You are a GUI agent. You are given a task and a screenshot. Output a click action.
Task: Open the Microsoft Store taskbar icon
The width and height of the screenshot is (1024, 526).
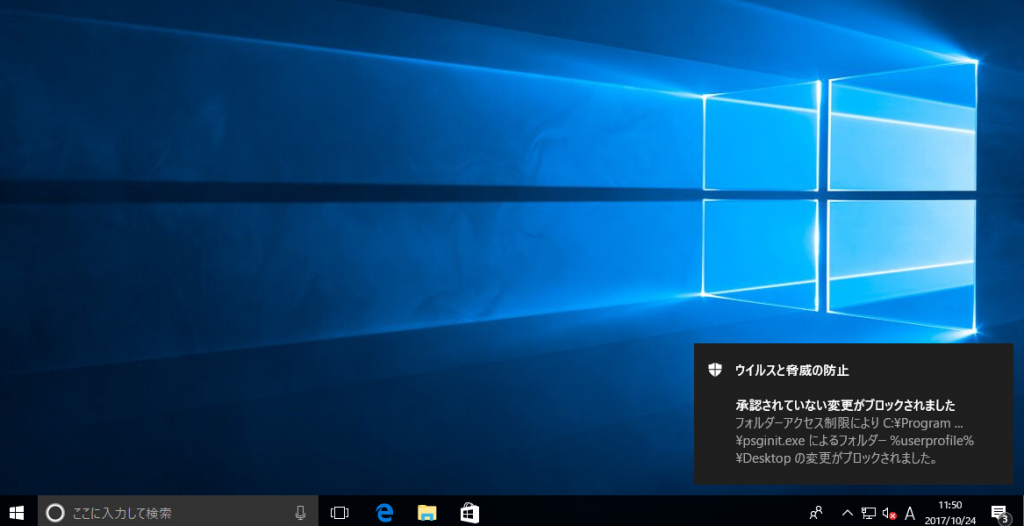coord(469,513)
